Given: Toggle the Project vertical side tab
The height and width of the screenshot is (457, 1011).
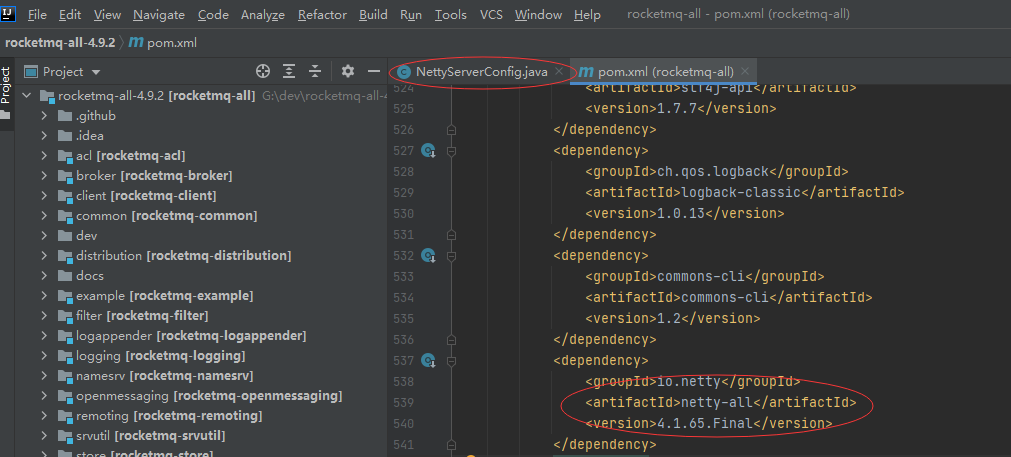Looking at the screenshot, I should tap(6, 92).
